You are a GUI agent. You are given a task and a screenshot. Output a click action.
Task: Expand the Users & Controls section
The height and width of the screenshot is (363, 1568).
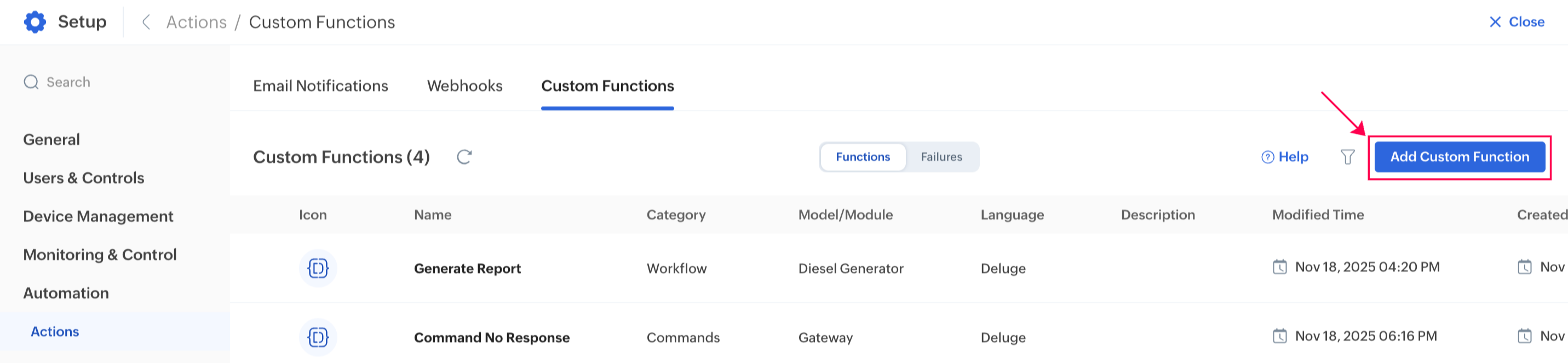coord(83,178)
